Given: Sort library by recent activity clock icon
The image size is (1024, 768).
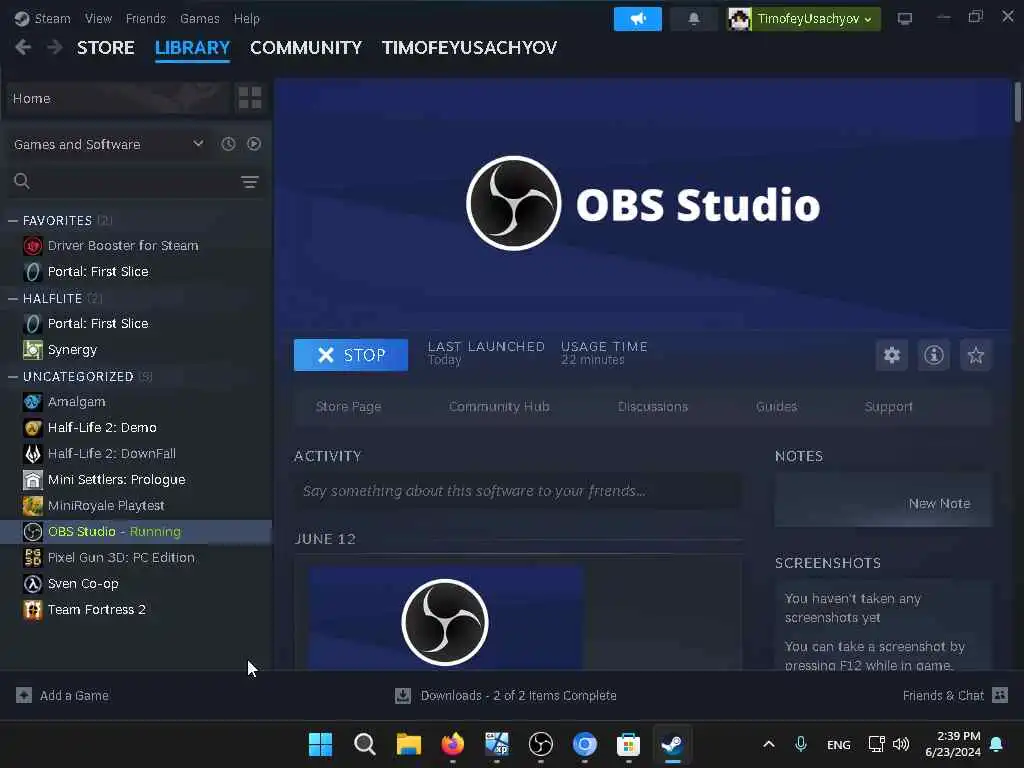Looking at the screenshot, I should click(x=228, y=144).
